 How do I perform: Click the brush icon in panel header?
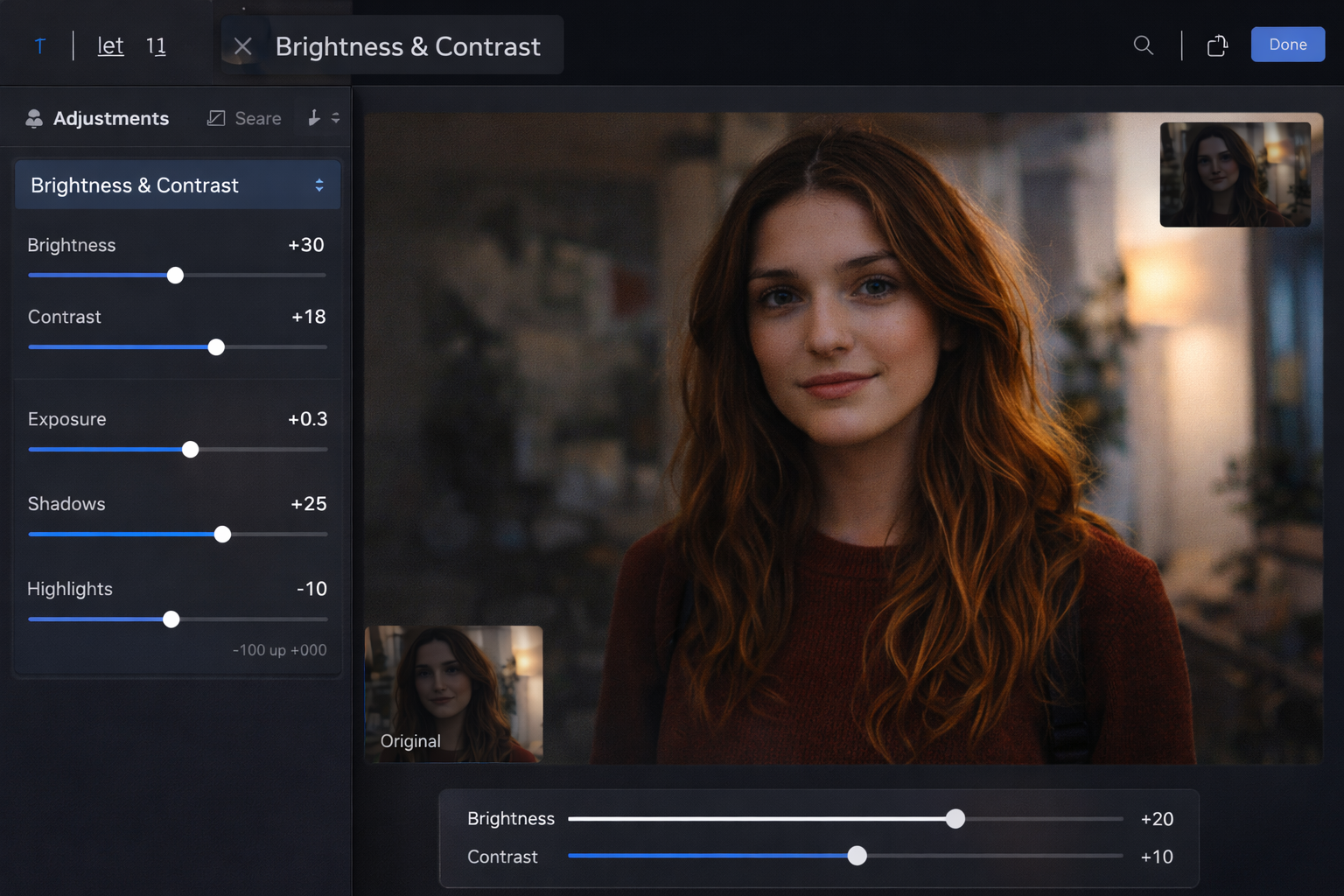pyautogui.click(x=314, y=118)
